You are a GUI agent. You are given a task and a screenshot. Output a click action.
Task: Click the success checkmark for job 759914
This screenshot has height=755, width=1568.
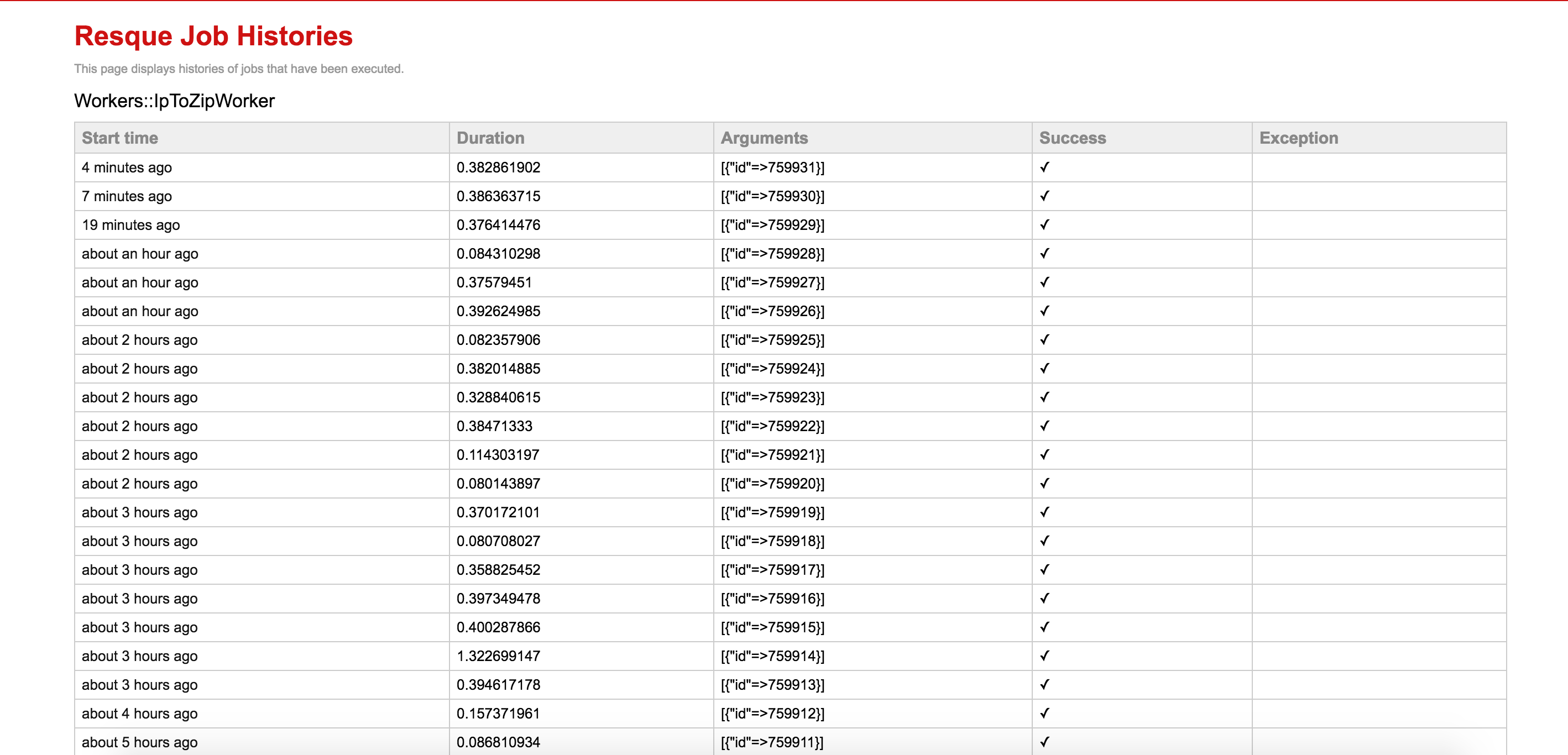[x=1044, y=656]
